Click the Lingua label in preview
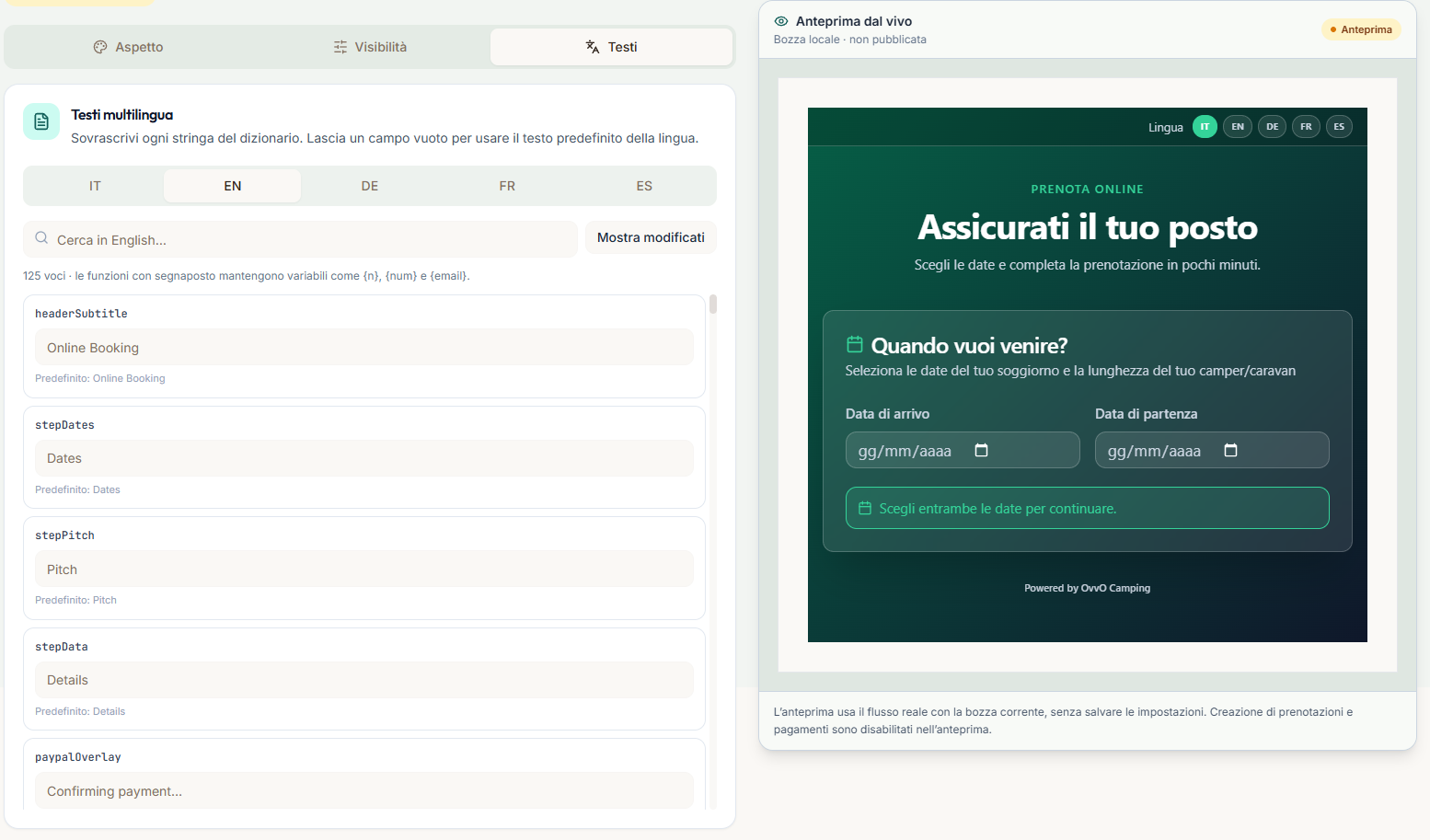The image size is (1430, 840). pos(1165,128)
